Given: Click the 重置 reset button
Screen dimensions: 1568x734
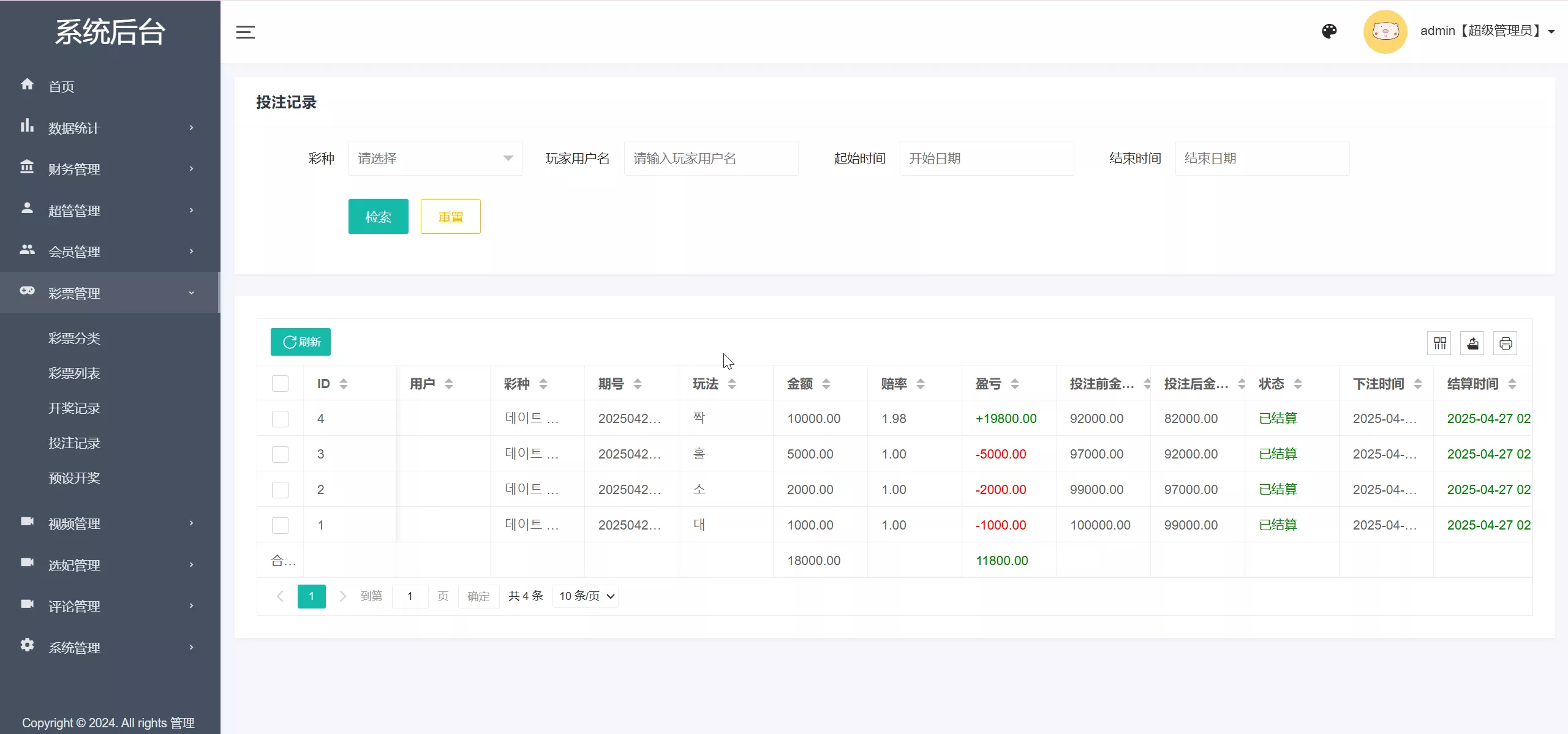Looking at the screenshot, I should click(450, 217).
